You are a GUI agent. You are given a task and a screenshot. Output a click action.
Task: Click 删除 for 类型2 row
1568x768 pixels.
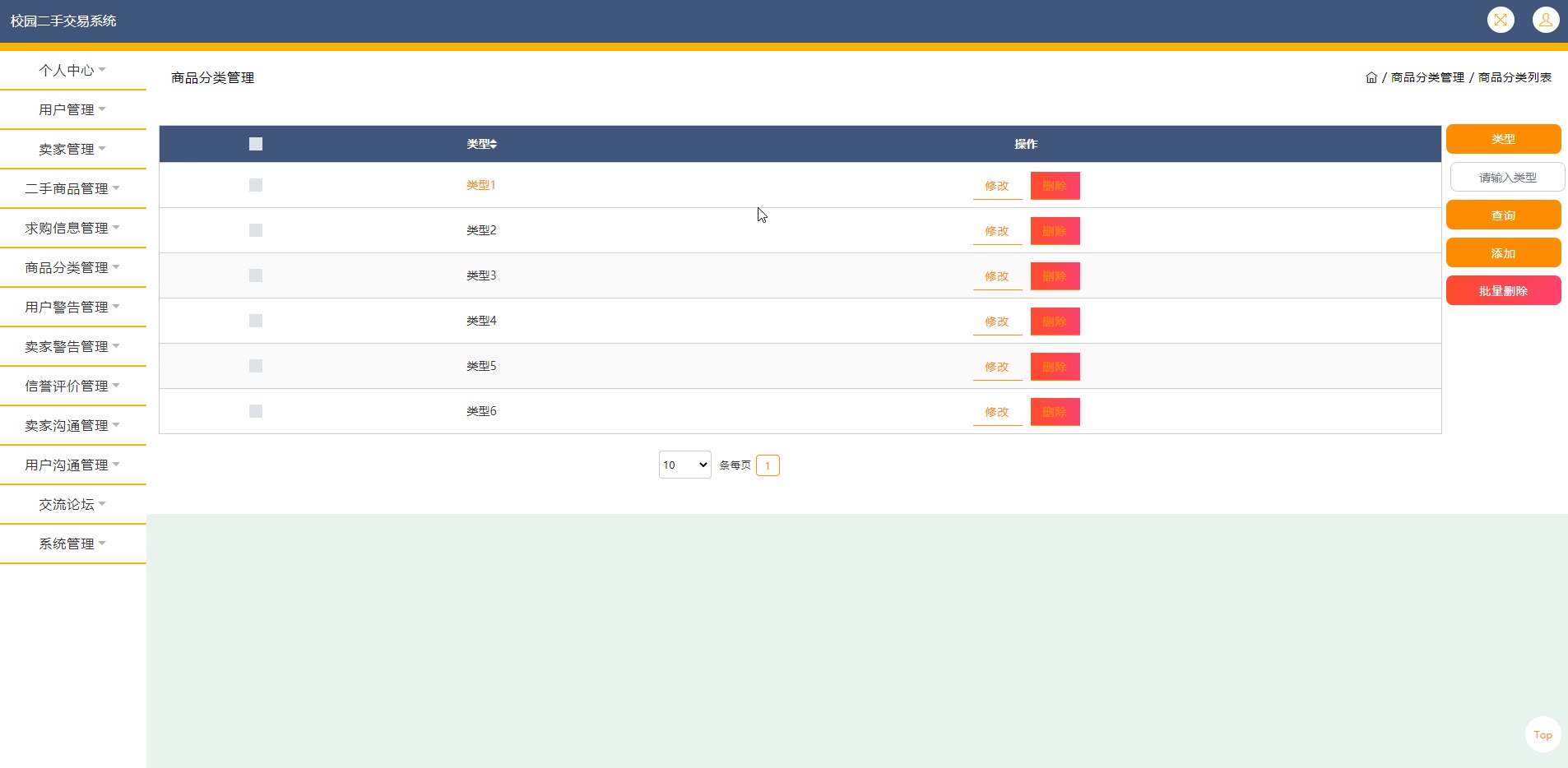(x=1055, y=231)
